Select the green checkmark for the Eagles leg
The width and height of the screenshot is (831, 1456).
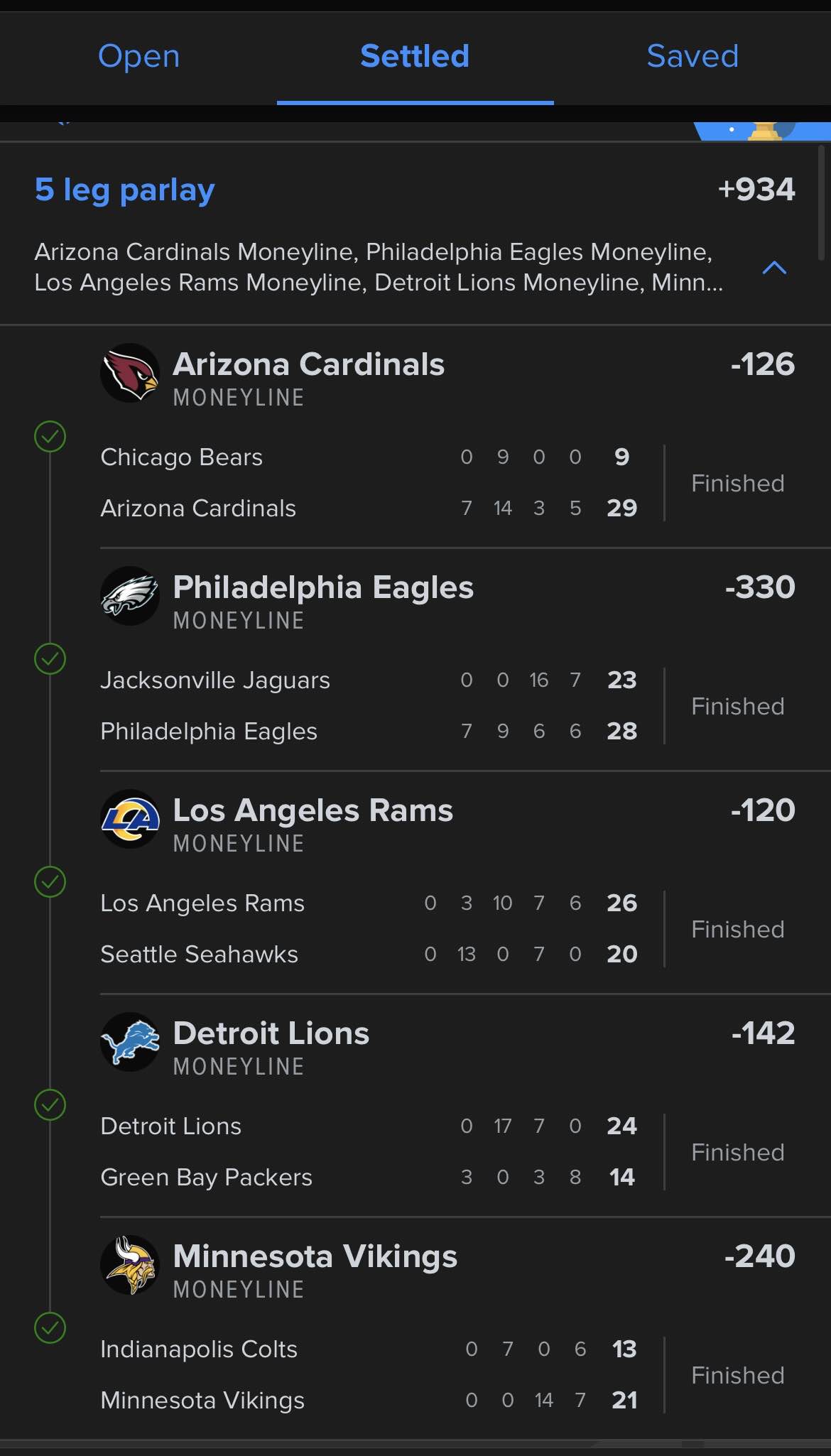50,659
